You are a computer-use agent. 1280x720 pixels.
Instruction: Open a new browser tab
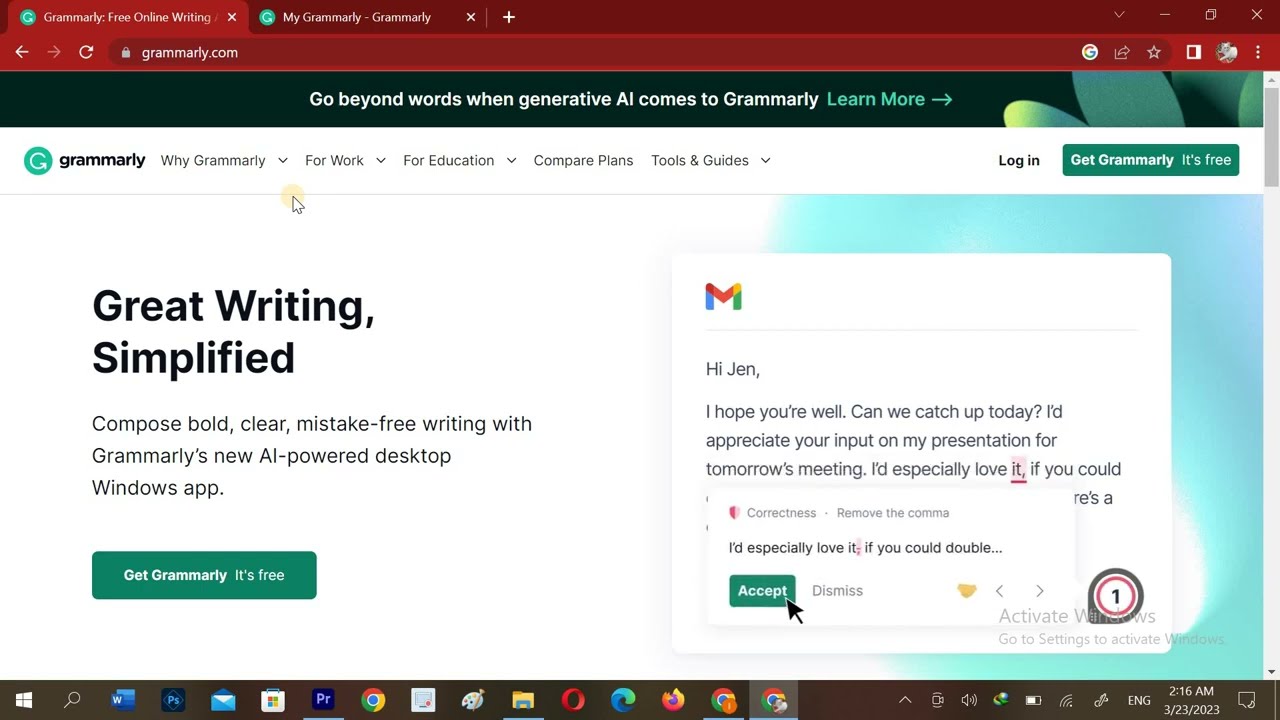[508, 17]
